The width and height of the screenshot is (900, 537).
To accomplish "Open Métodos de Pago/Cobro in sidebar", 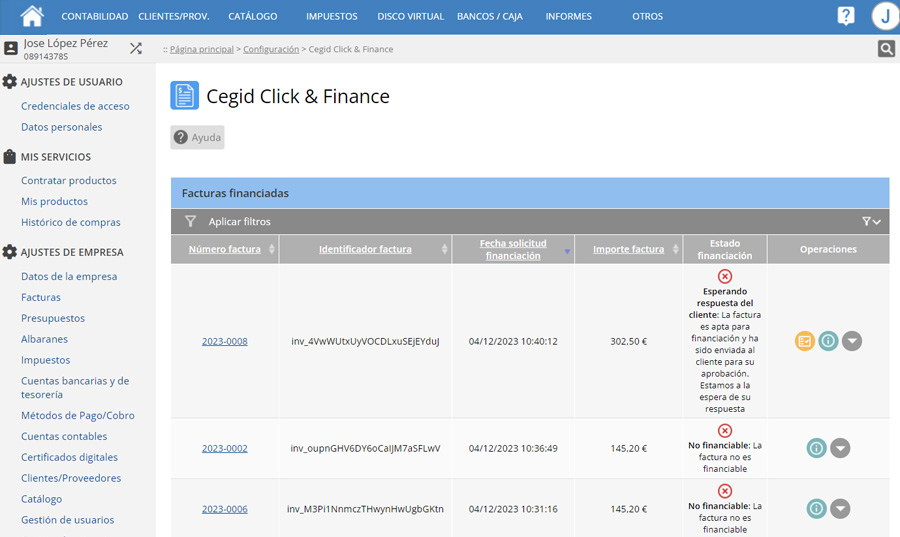I will point(77,415).
